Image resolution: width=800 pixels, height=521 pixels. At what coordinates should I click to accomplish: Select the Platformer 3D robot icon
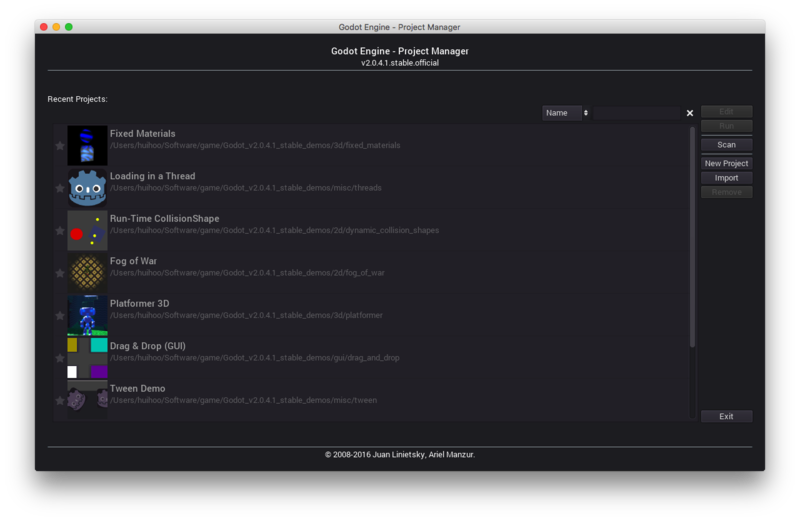pyautogui.click(x=87, y=315)
